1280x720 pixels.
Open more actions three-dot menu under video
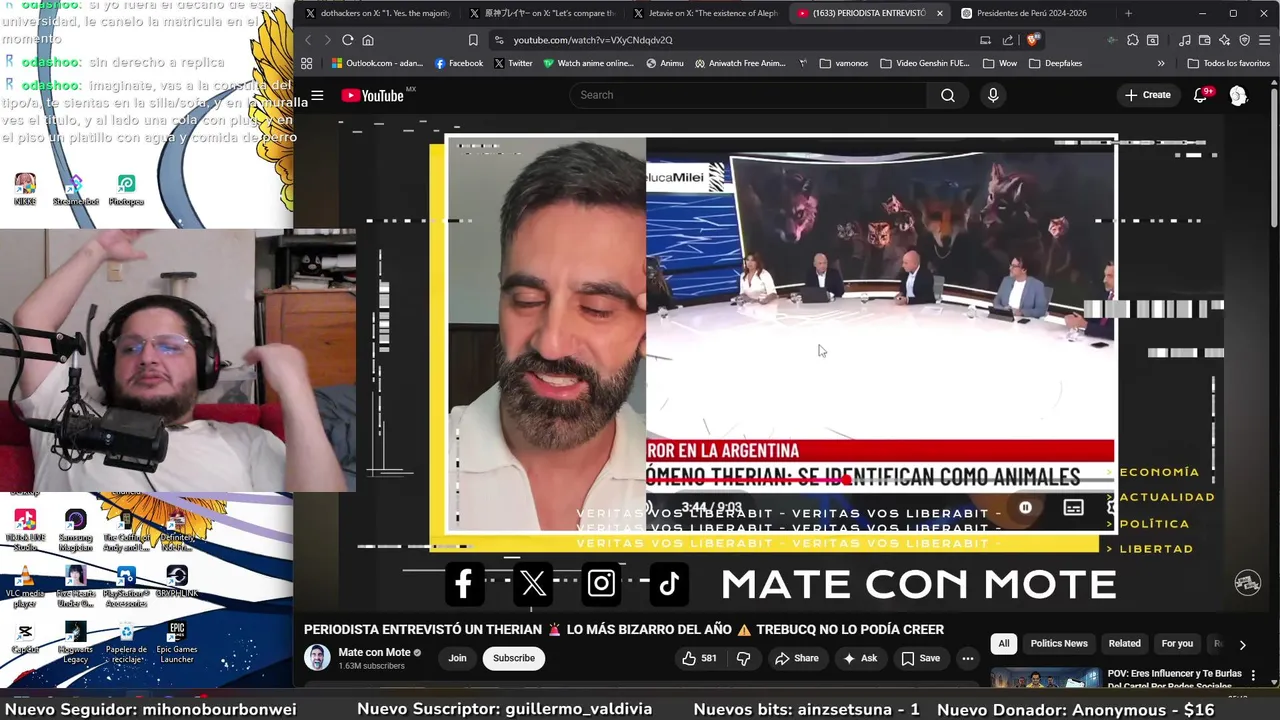click(x=967, y=658)
